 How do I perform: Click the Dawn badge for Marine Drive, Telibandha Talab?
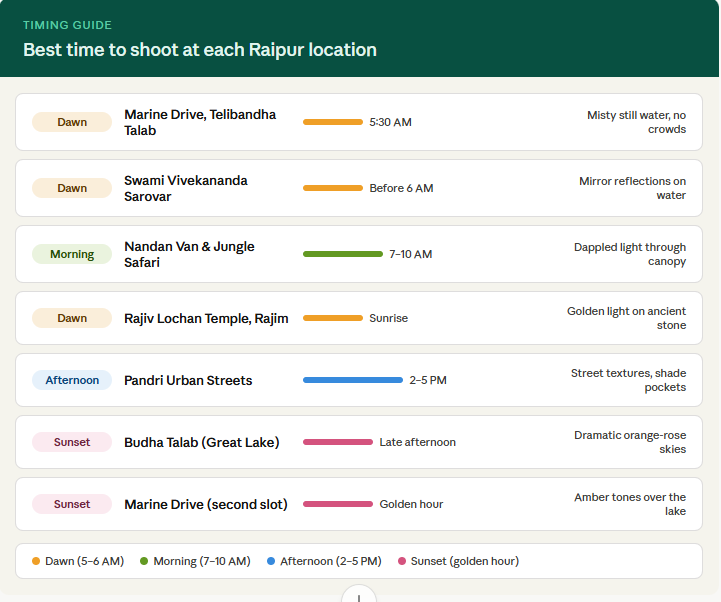72,122
